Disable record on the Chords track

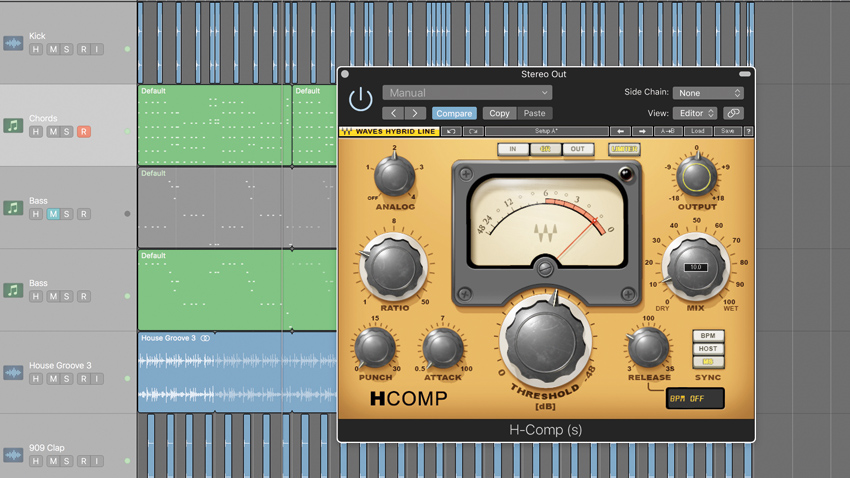click(x=83, y=132)
